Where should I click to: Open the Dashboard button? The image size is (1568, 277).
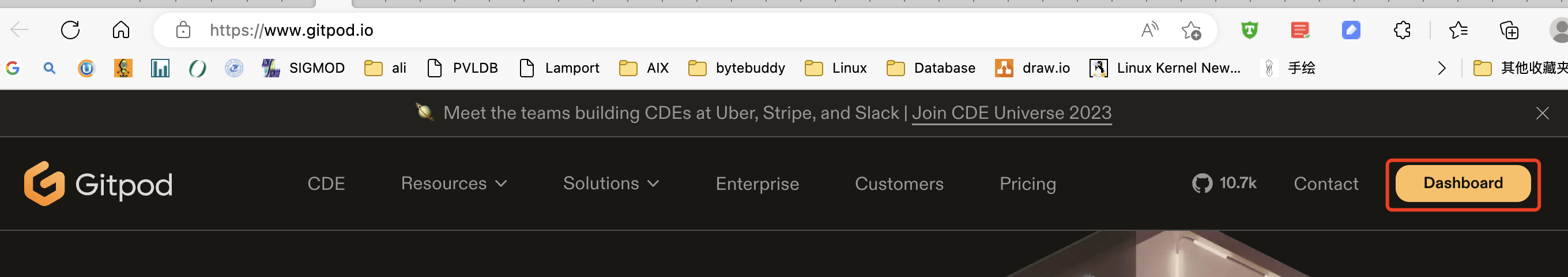pyautogui.click(x=1463, y=184)
